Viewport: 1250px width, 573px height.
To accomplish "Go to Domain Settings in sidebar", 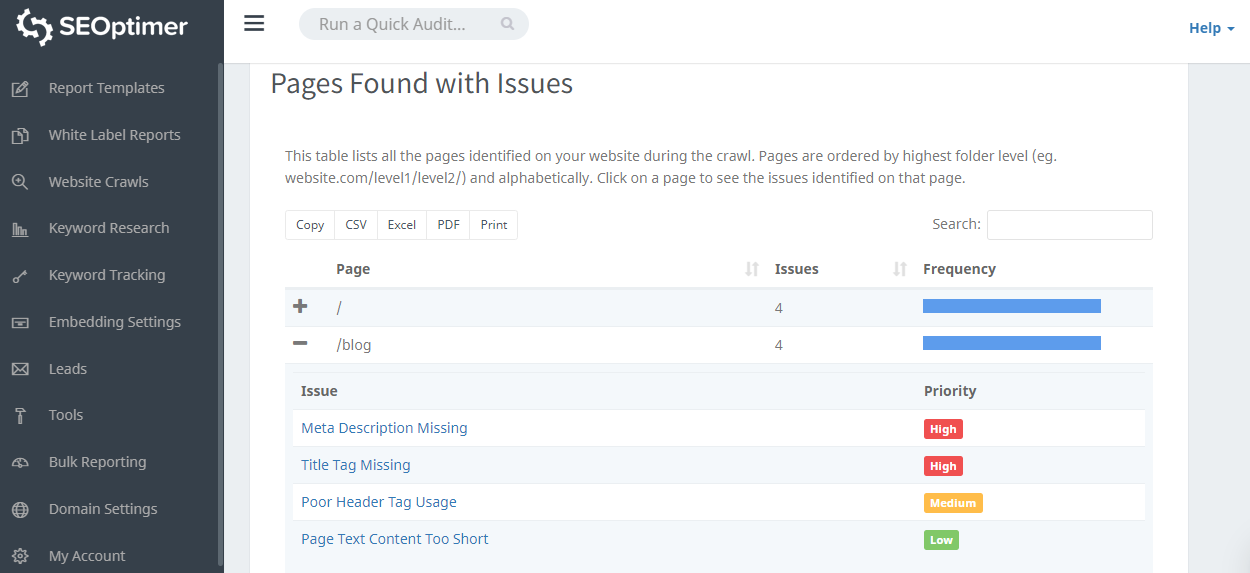I will pos(103,509).
